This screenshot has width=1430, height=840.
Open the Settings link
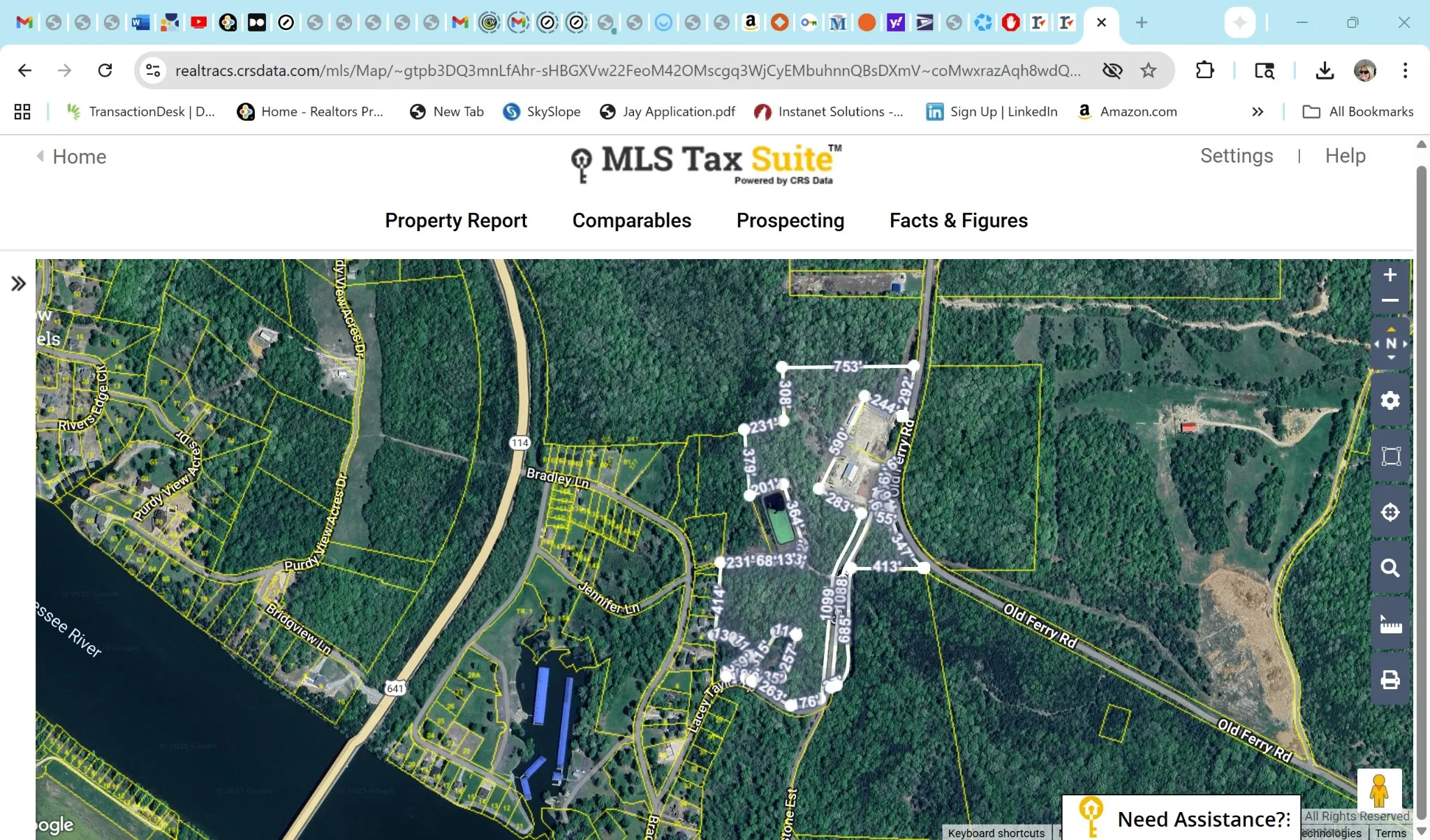coord(1236,156)
